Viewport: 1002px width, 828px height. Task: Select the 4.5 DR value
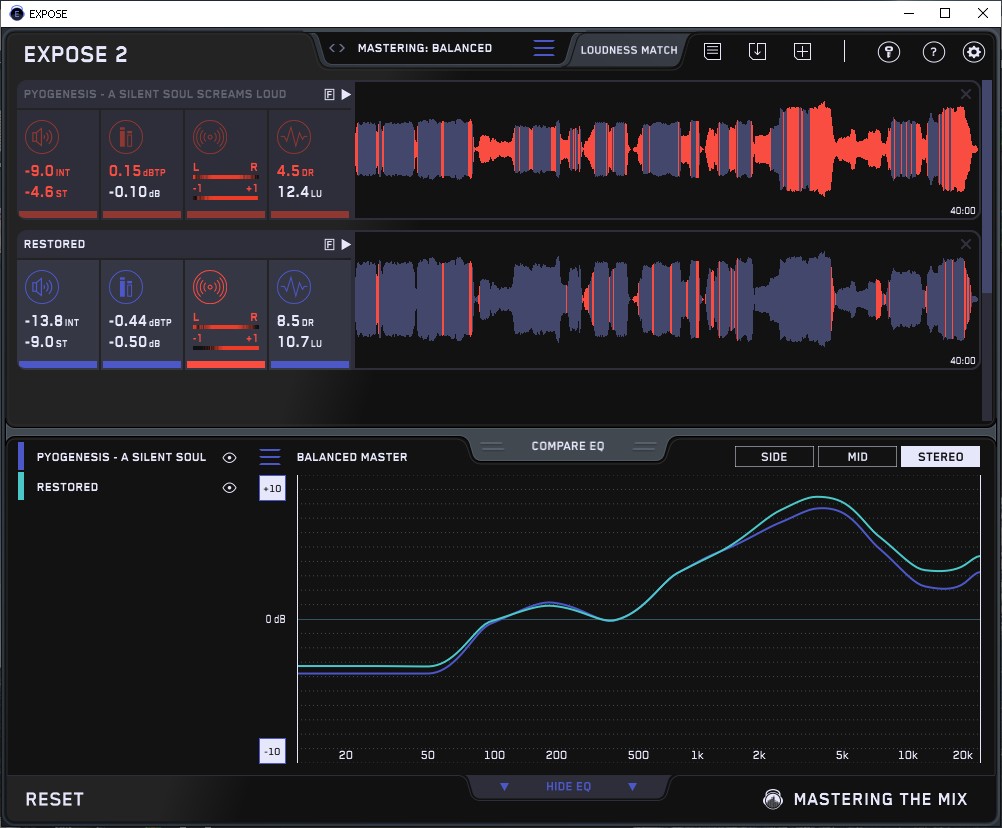click(x=295, y=171)
